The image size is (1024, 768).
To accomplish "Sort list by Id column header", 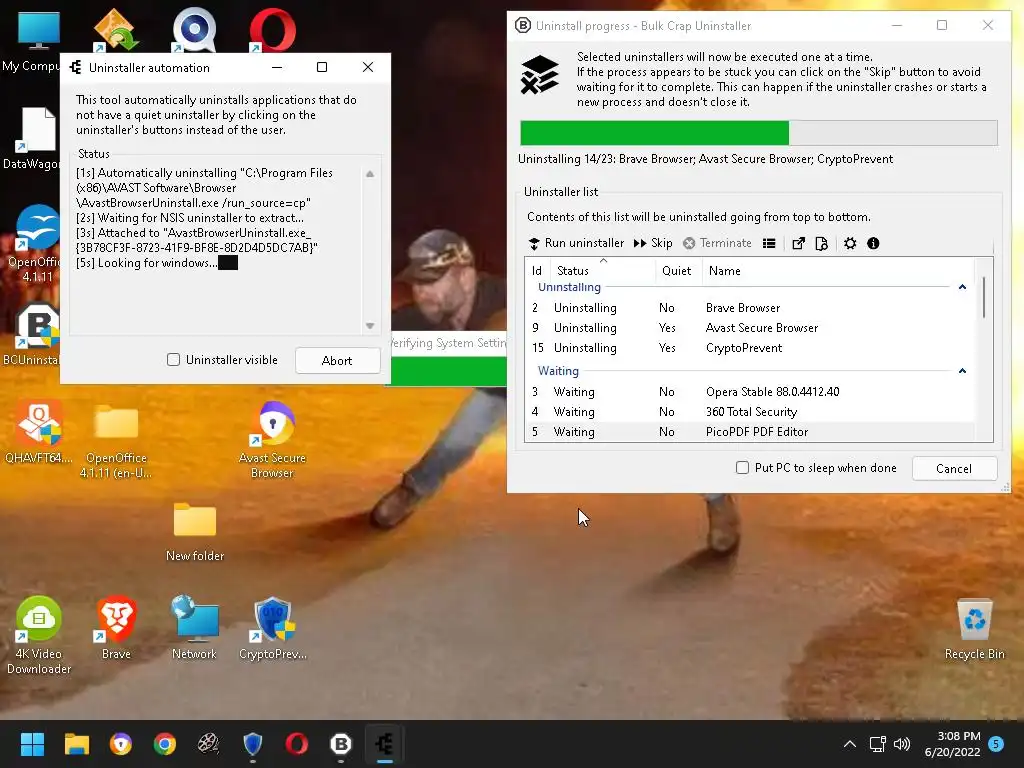I will pos(537,270).
